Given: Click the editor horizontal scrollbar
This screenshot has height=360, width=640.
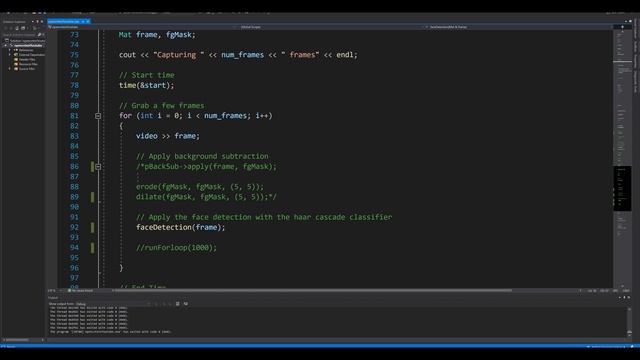Looking at the screenshot, I should coord(313,291).
